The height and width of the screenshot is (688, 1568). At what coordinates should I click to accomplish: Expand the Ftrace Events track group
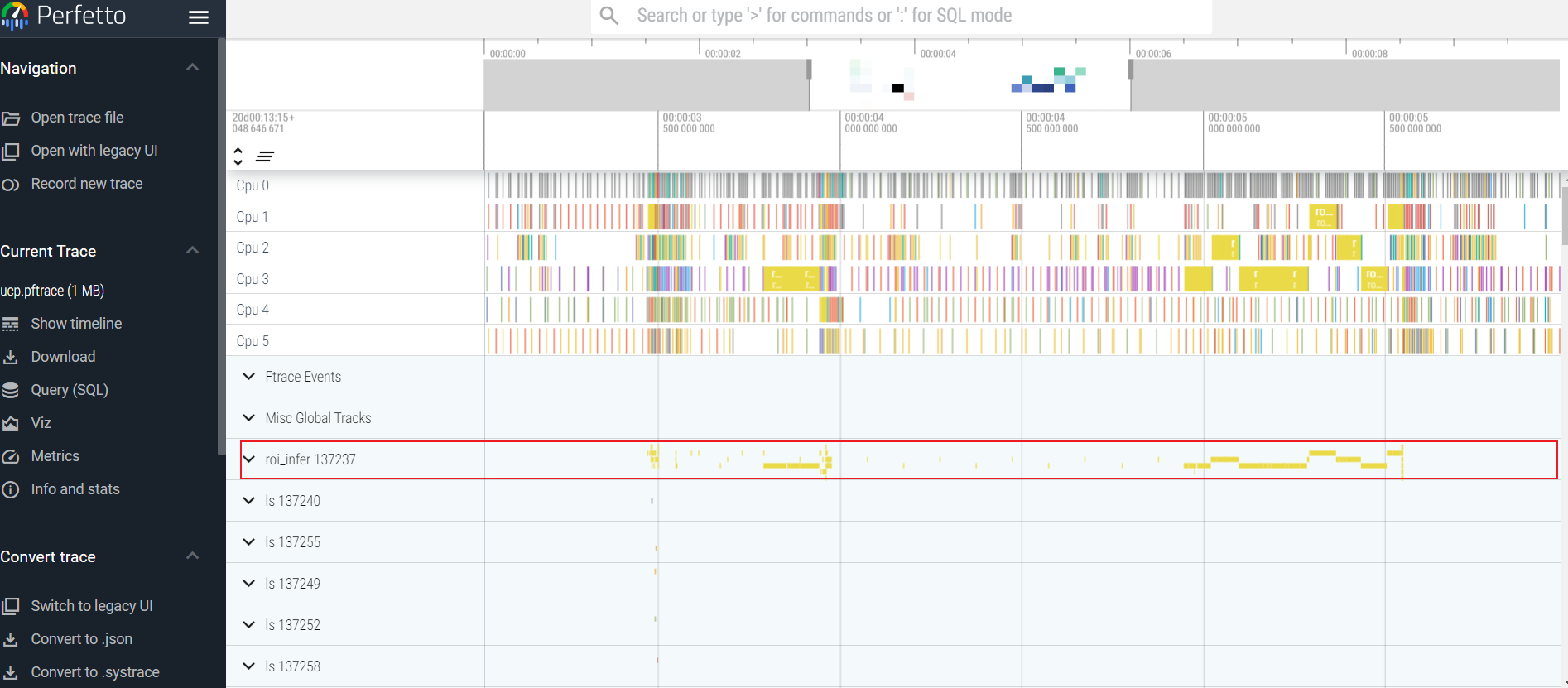coord(248,377)
